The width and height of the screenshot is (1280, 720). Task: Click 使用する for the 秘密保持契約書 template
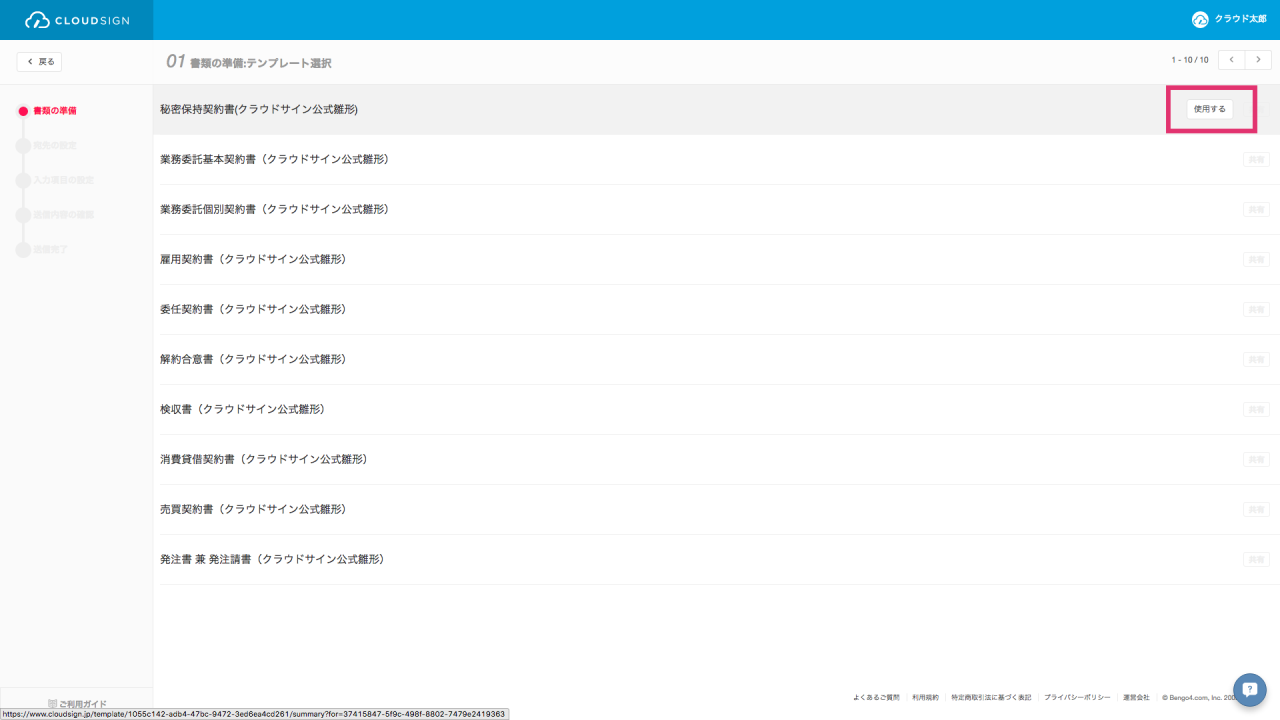[x=1210, y=109]
